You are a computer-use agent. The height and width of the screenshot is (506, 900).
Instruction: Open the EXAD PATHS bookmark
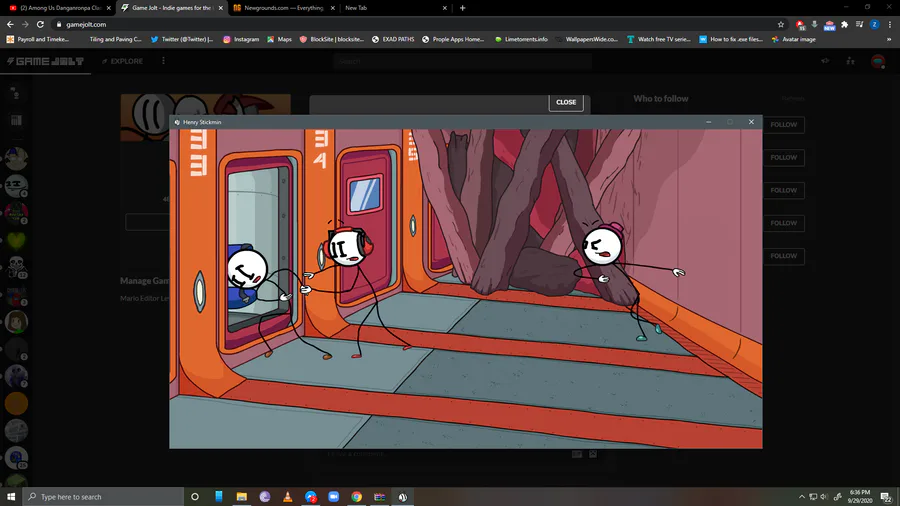pyautogui.click(x=393, y=39)
